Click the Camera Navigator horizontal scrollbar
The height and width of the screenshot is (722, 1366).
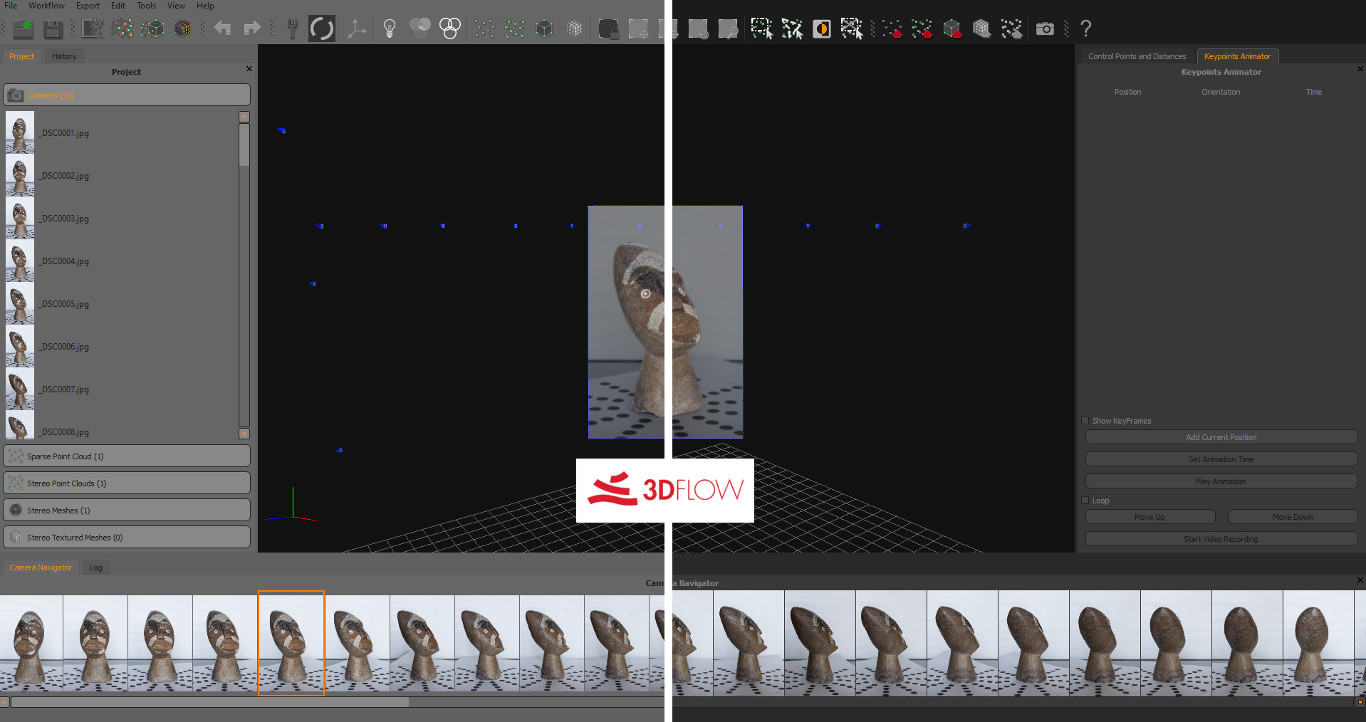[210, 702]
